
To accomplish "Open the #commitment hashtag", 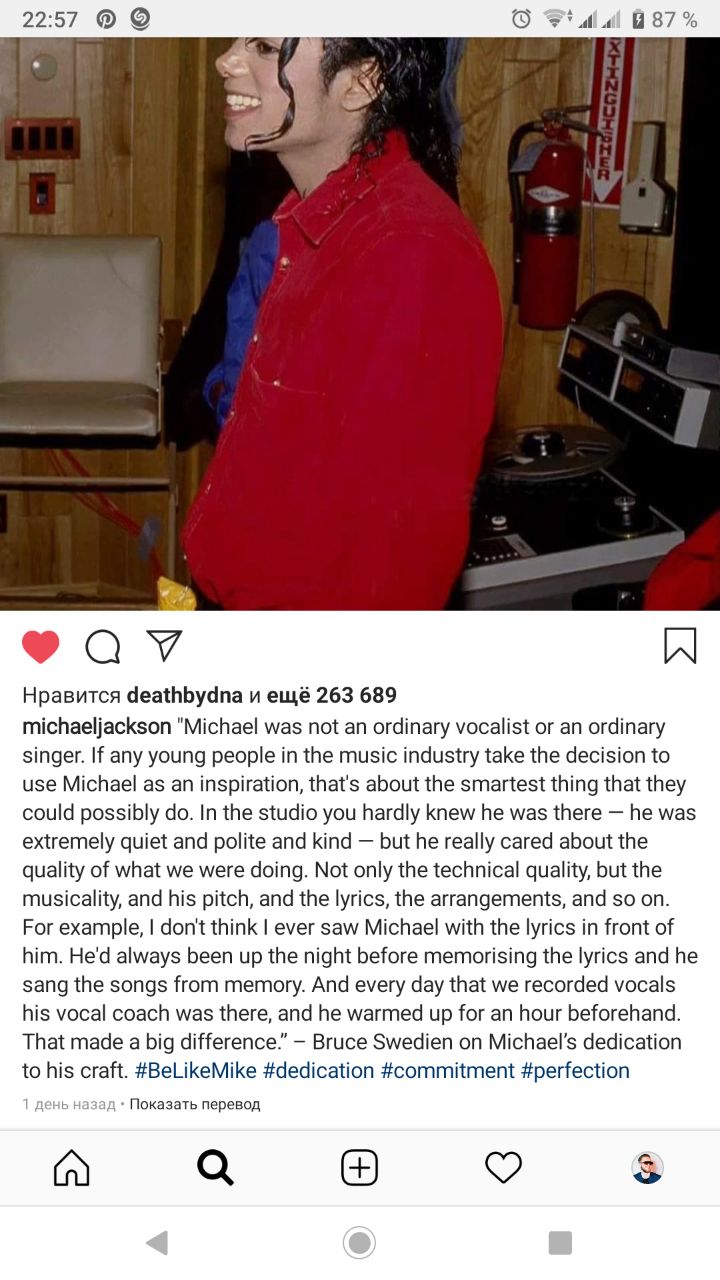I will 448,1070.
